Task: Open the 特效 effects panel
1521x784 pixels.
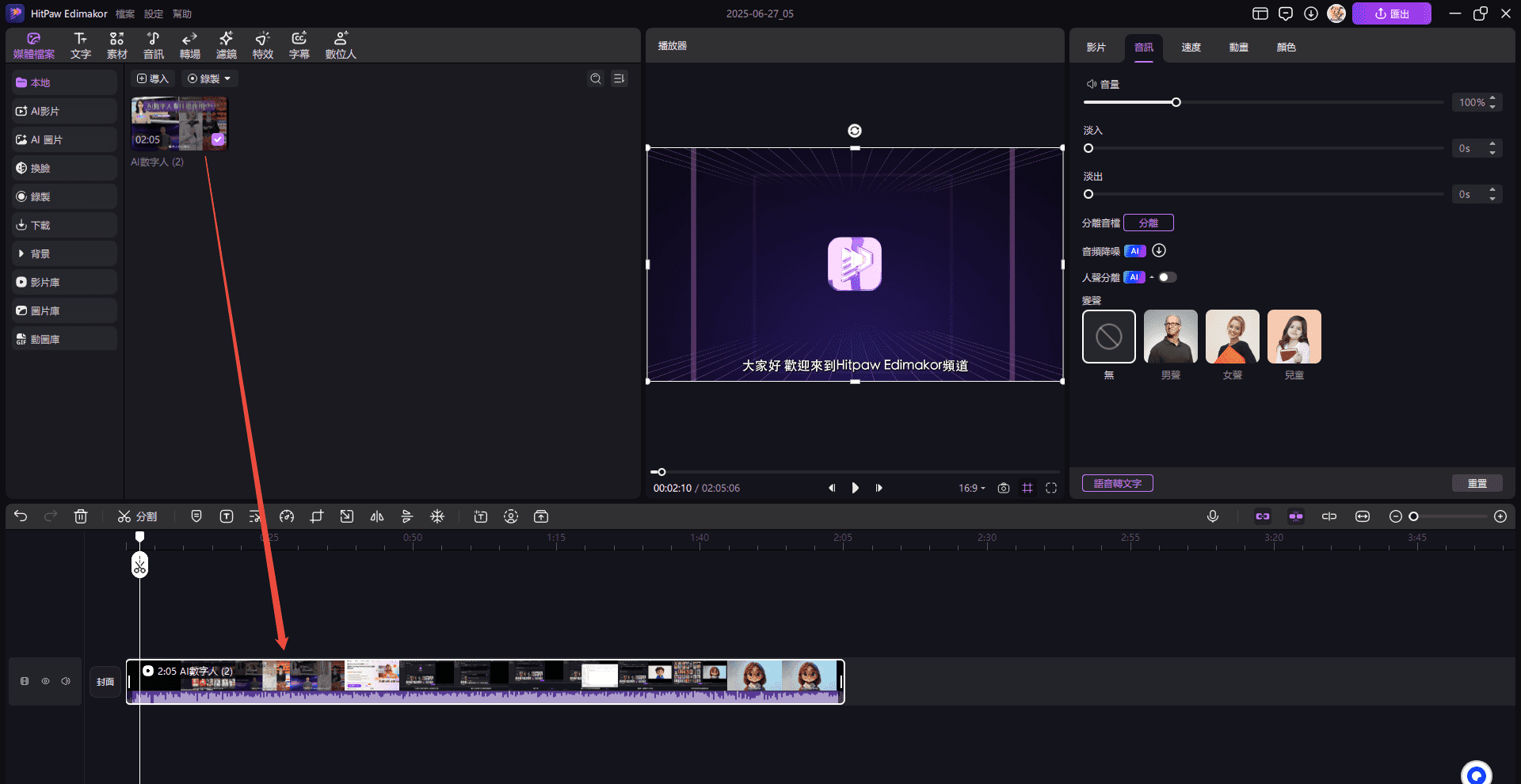Action: pyautogui.click(x=262, y=46)
